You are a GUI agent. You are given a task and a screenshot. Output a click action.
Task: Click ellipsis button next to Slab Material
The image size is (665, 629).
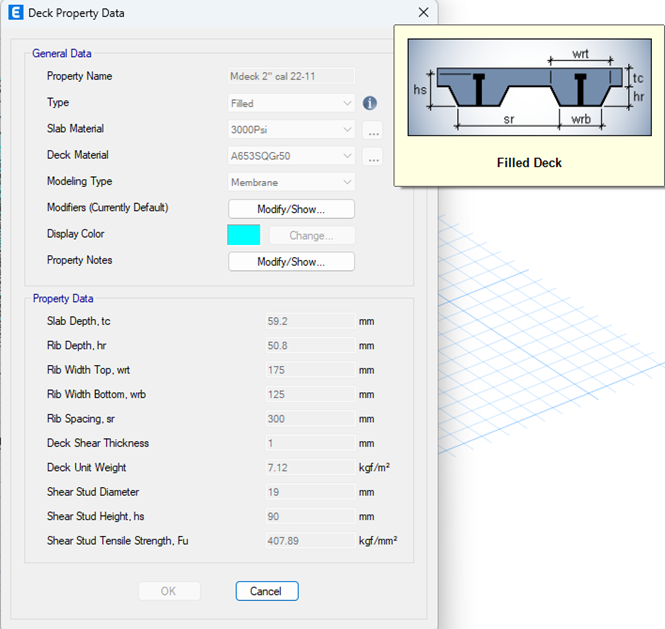tap(373, 130)
